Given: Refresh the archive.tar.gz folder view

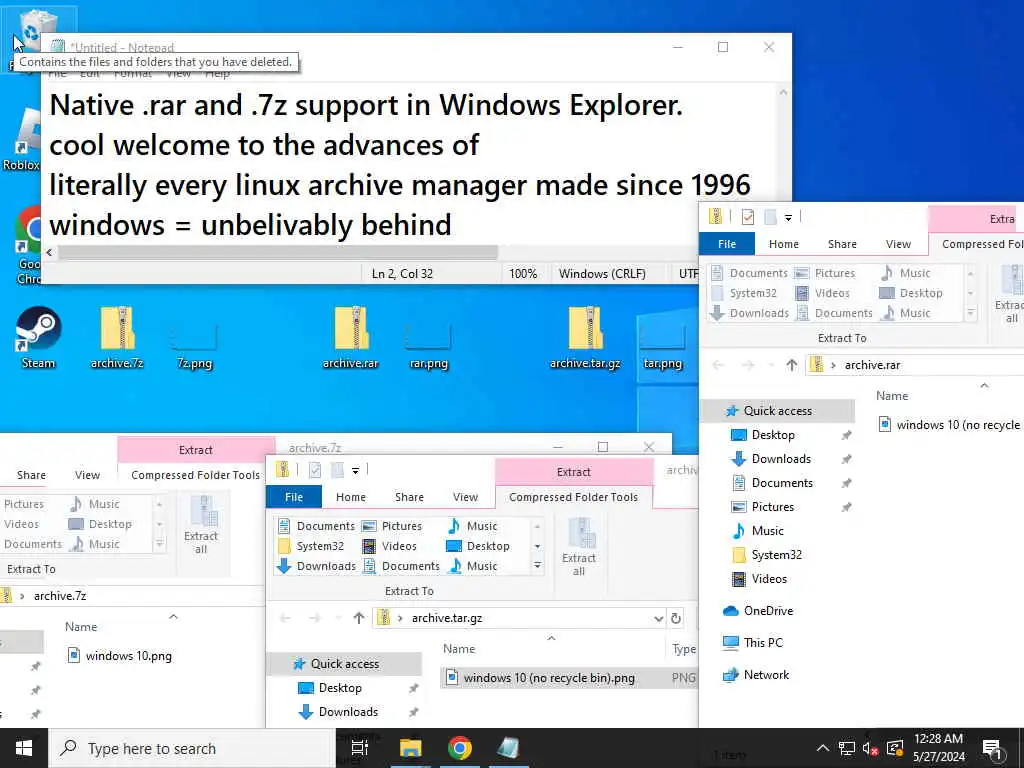Looking at the screenshot, I should 676,618.
